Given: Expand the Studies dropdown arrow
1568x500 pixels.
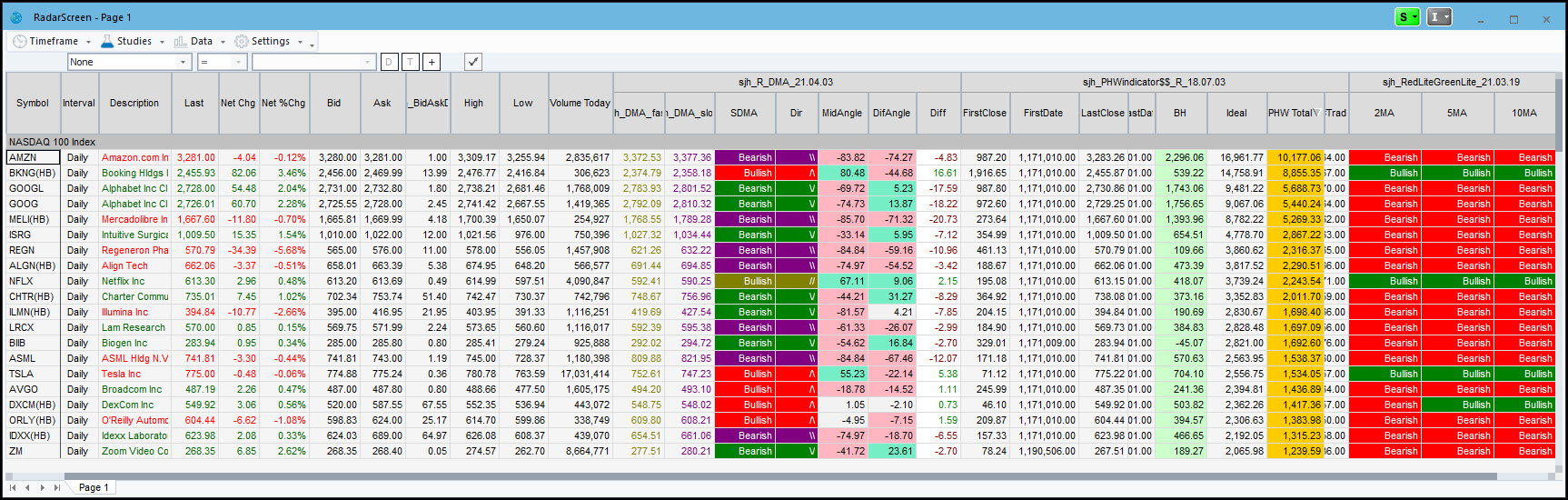Looking at the screenshot, I should pos(162,42).
